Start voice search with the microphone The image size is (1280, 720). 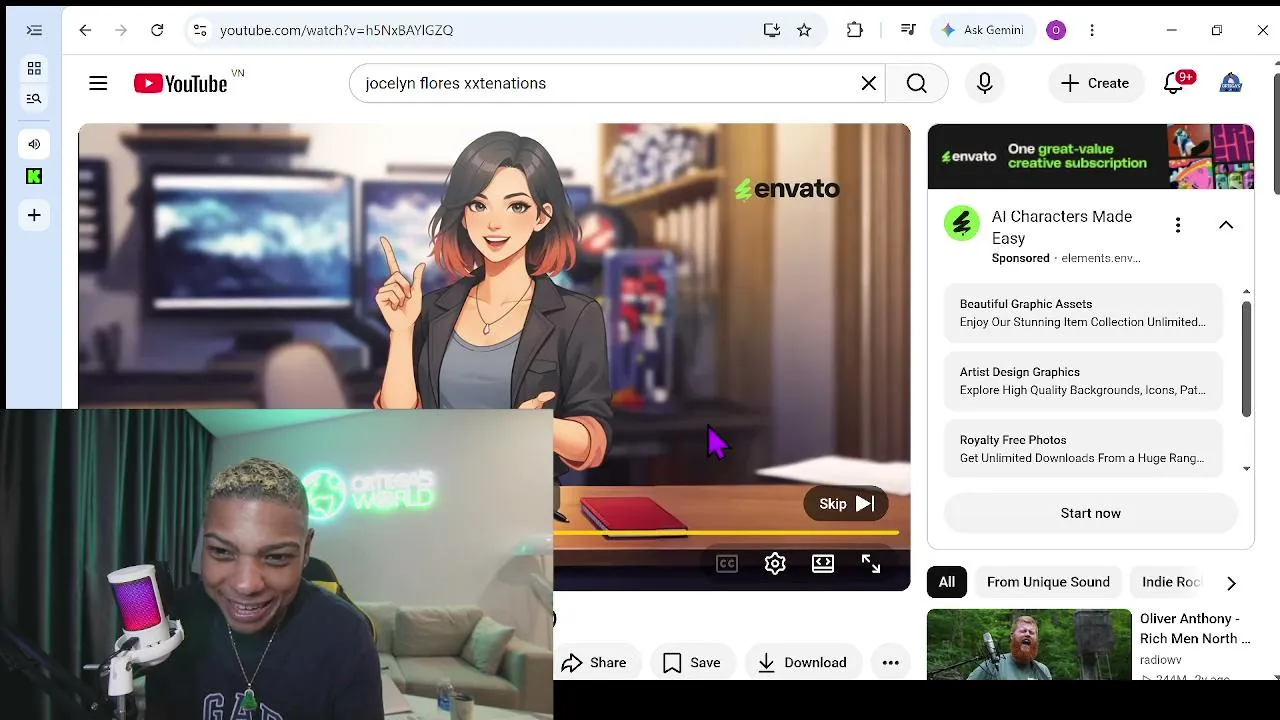pyautogui.click(x=985, y=83)
